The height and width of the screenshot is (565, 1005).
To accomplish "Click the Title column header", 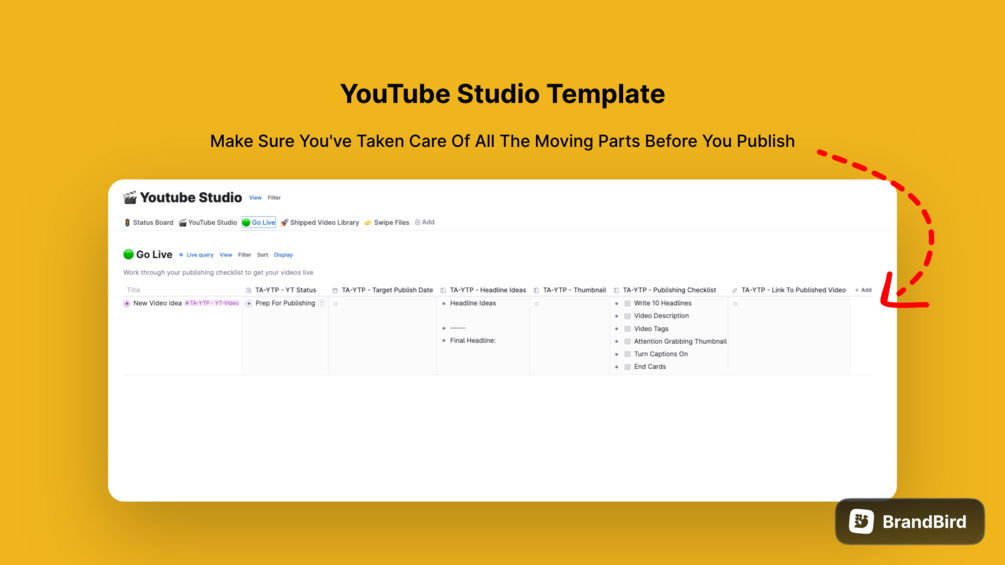I will pos(133,290).
